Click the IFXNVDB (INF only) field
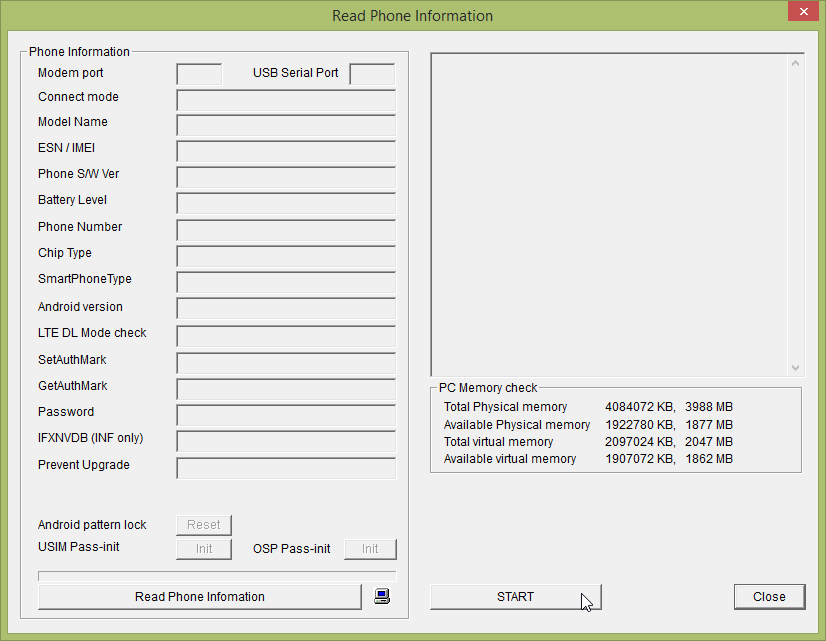This screenshot has height=641, width=826. tap(286, 441)
